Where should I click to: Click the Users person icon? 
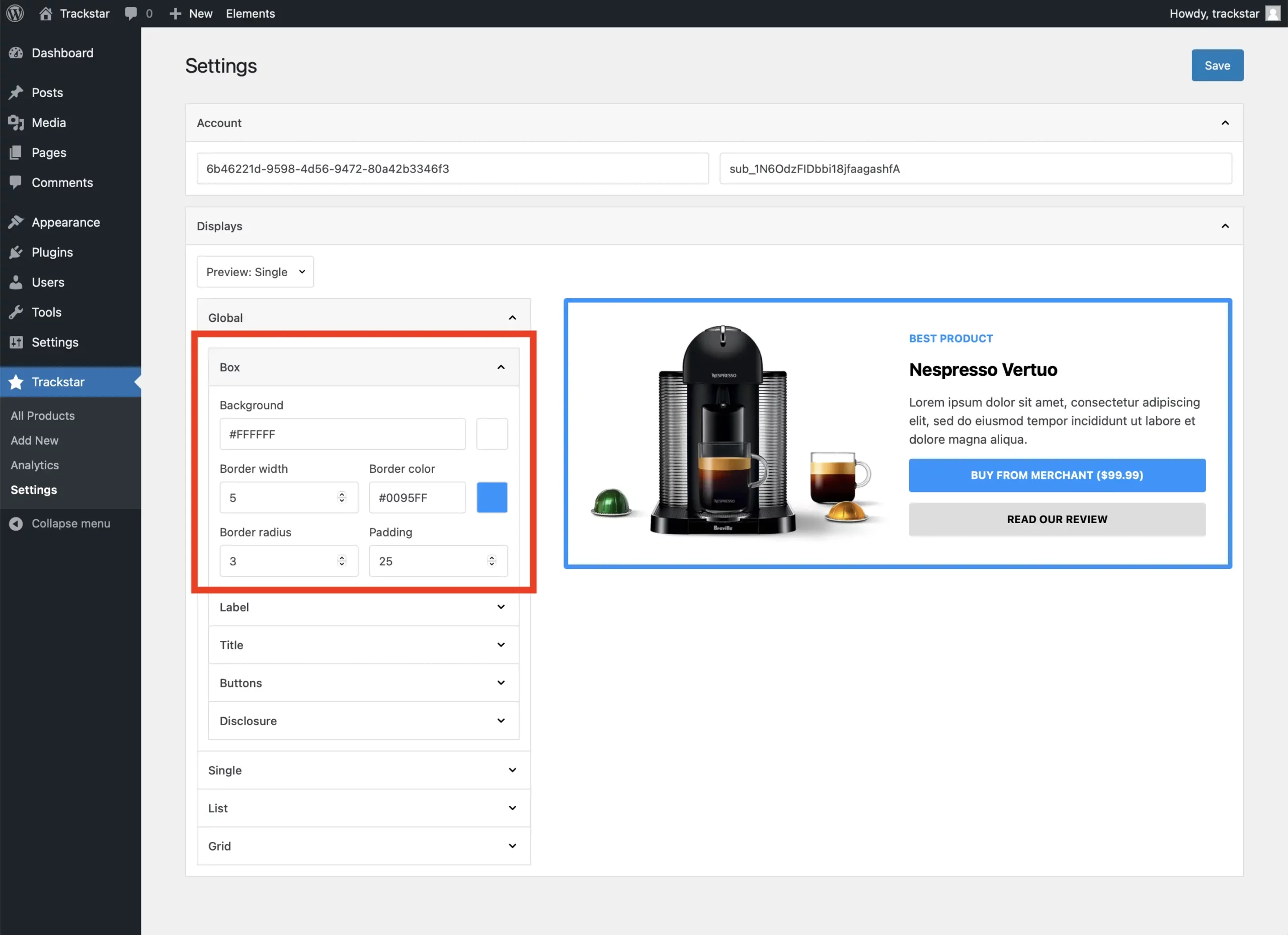tap(16, 282)
